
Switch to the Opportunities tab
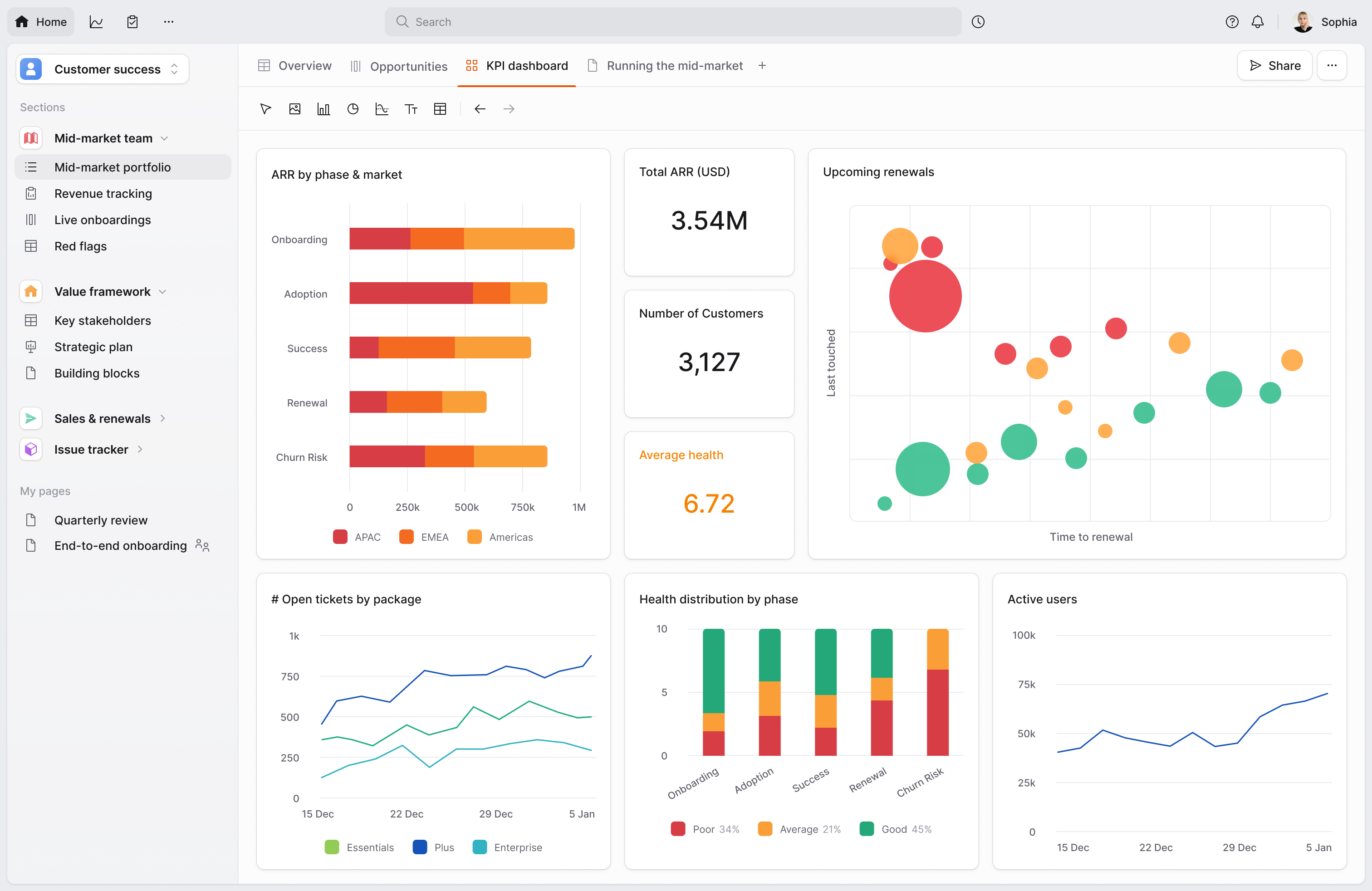(x=399, y=66)
